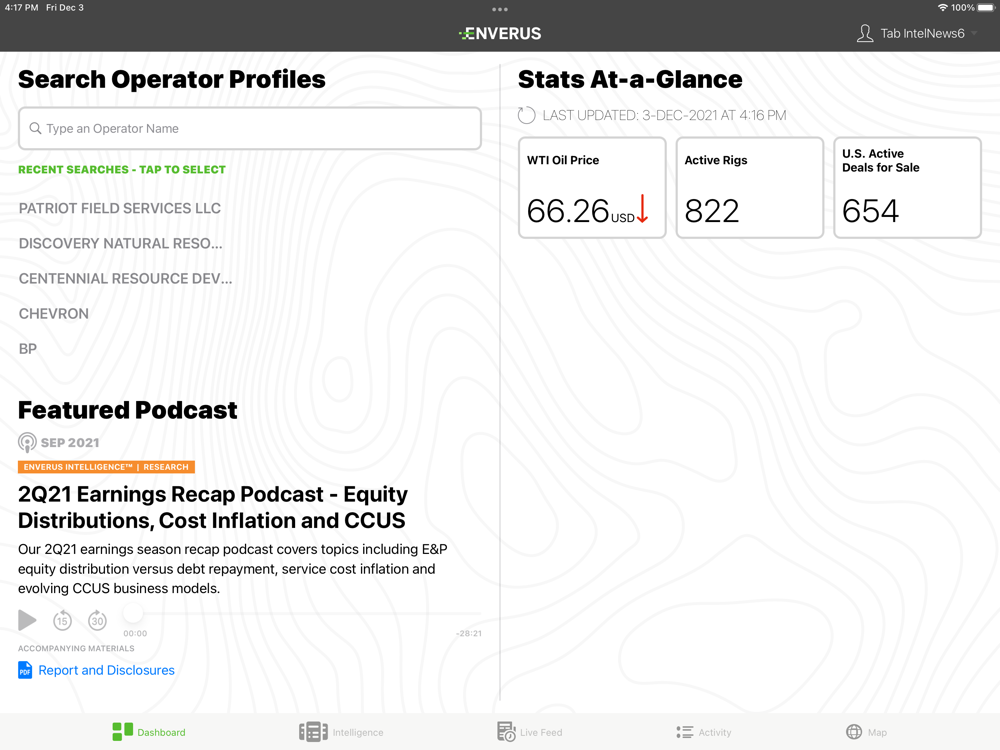The image size is (1000, 750).
Task: Click the search magnifier icon
Action: click(36, 128)
